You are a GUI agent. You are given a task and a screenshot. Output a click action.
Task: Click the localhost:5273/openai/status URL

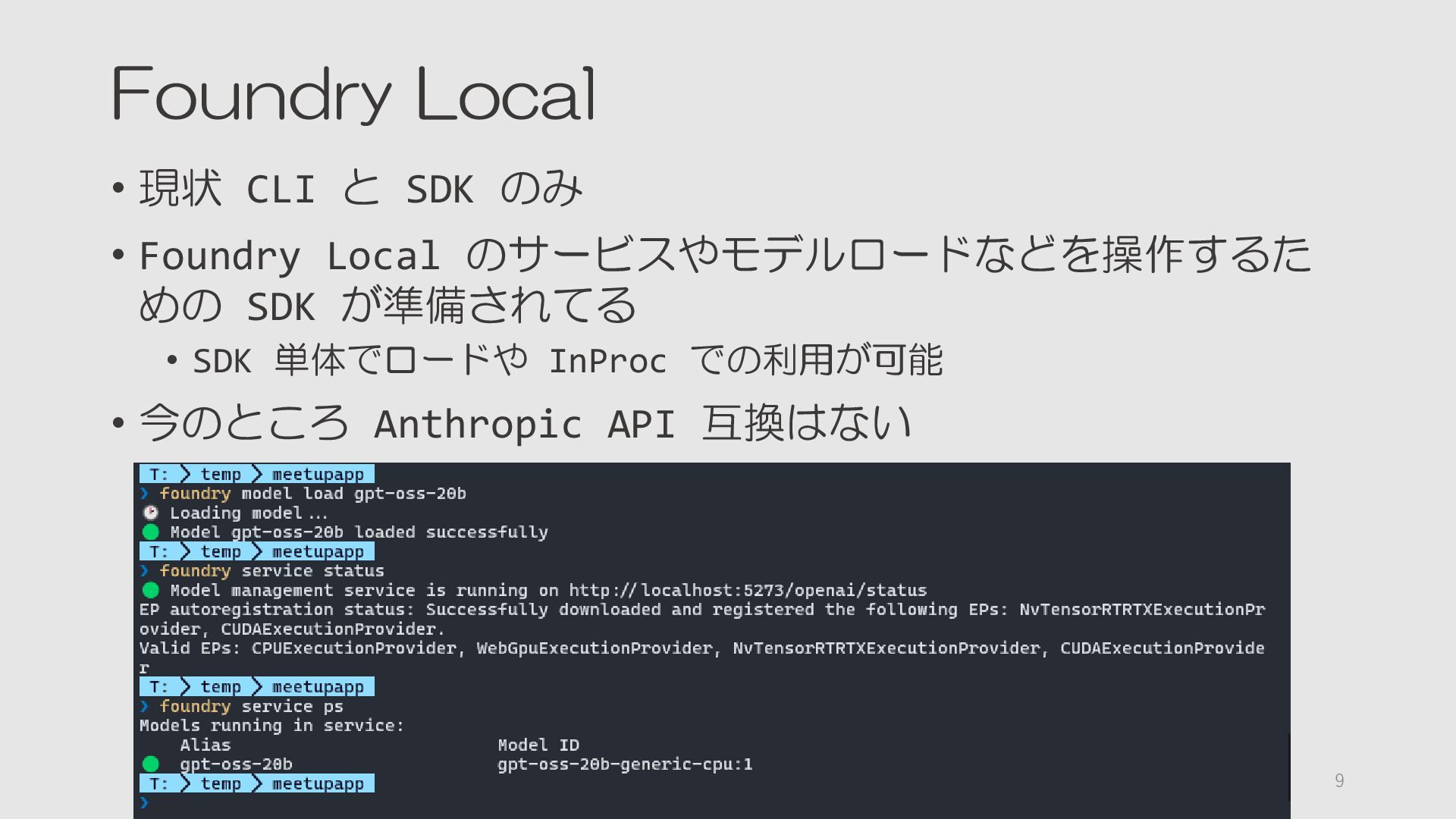coord(747,590)
